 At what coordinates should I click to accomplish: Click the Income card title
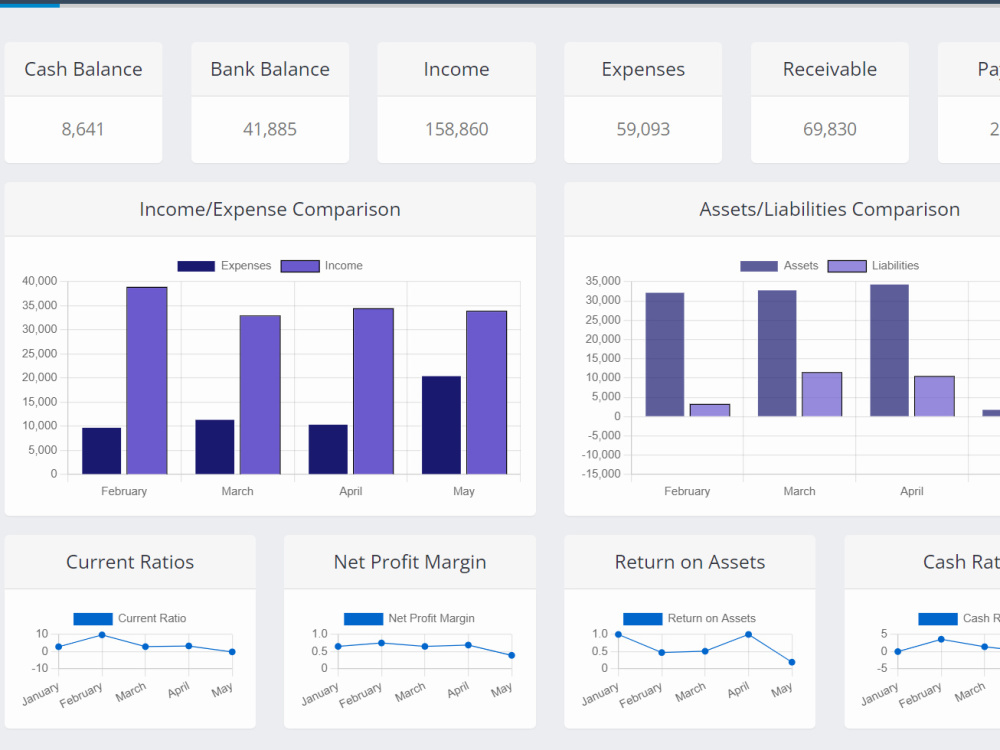457,69
